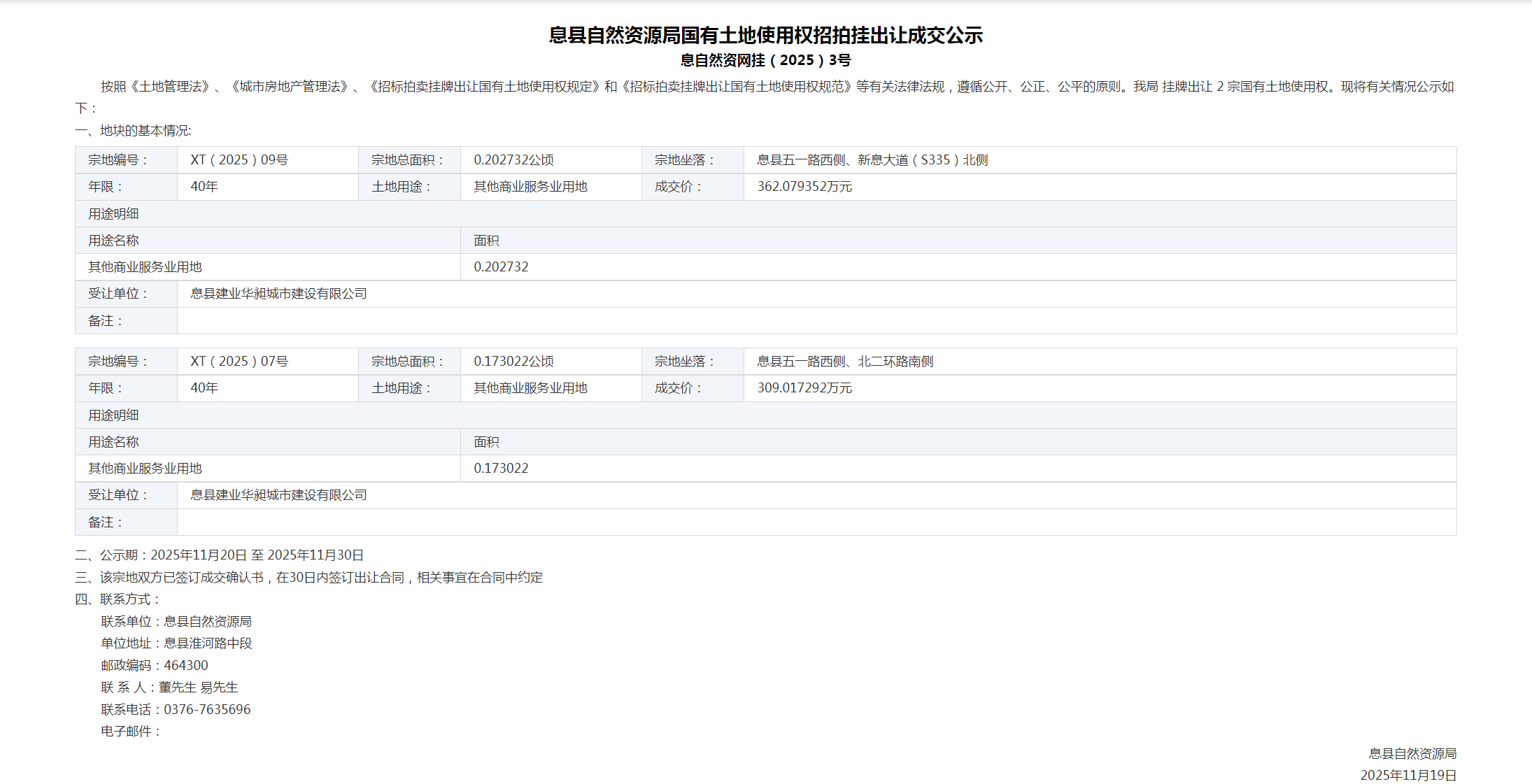Click the price 309.017292万元

pyautogui.click(x=804, y=388)
